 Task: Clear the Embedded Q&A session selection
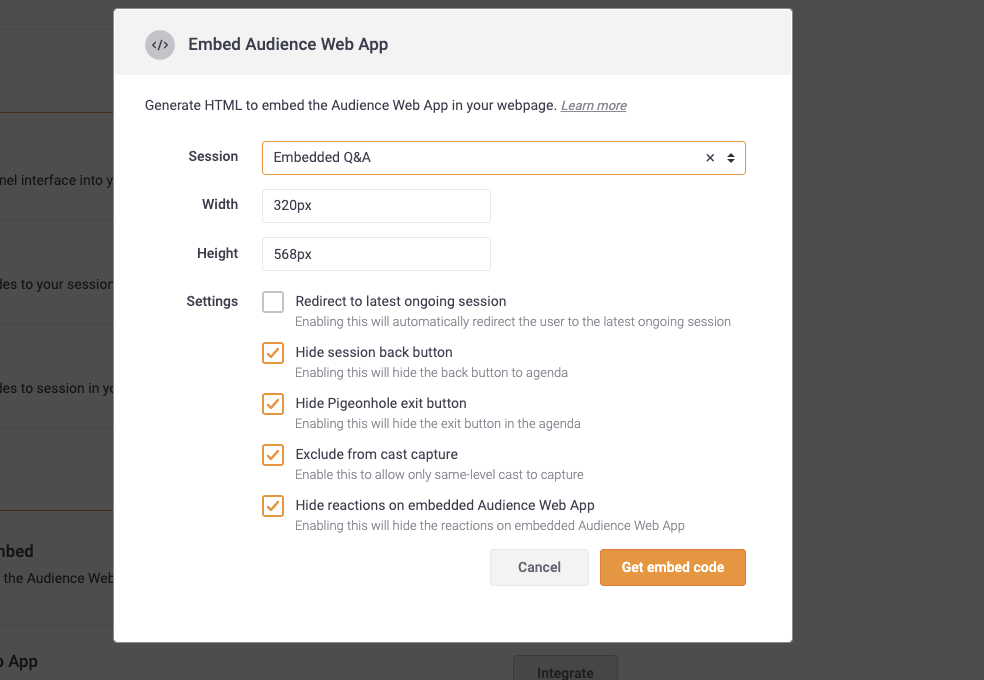pos(710,158)
